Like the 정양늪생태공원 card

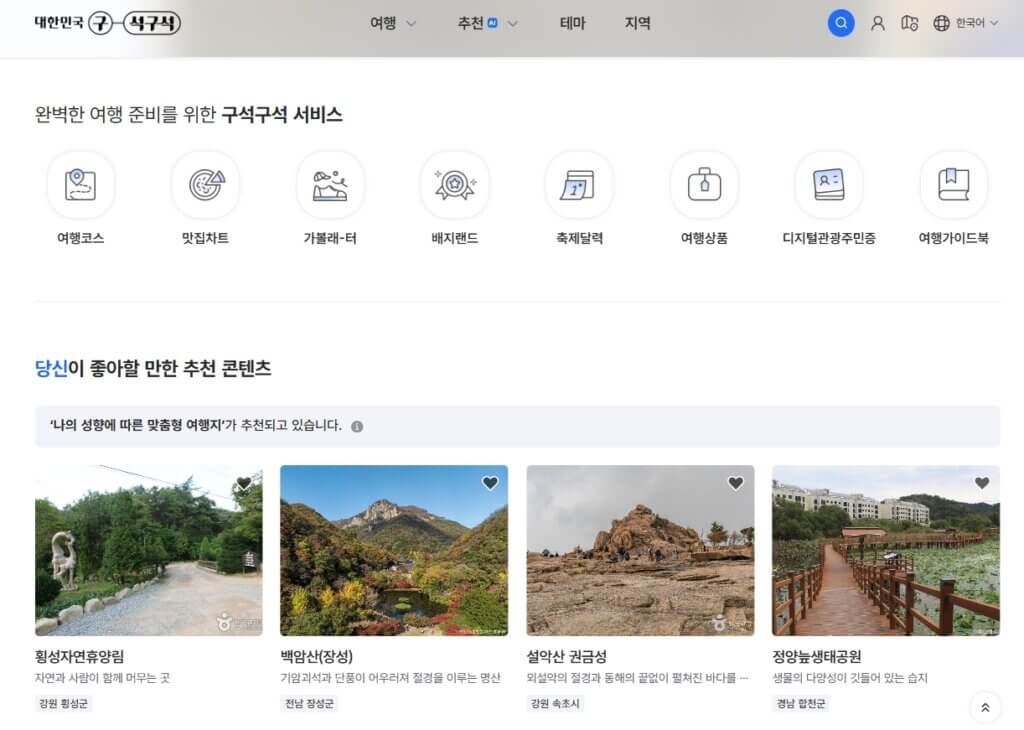981,482
